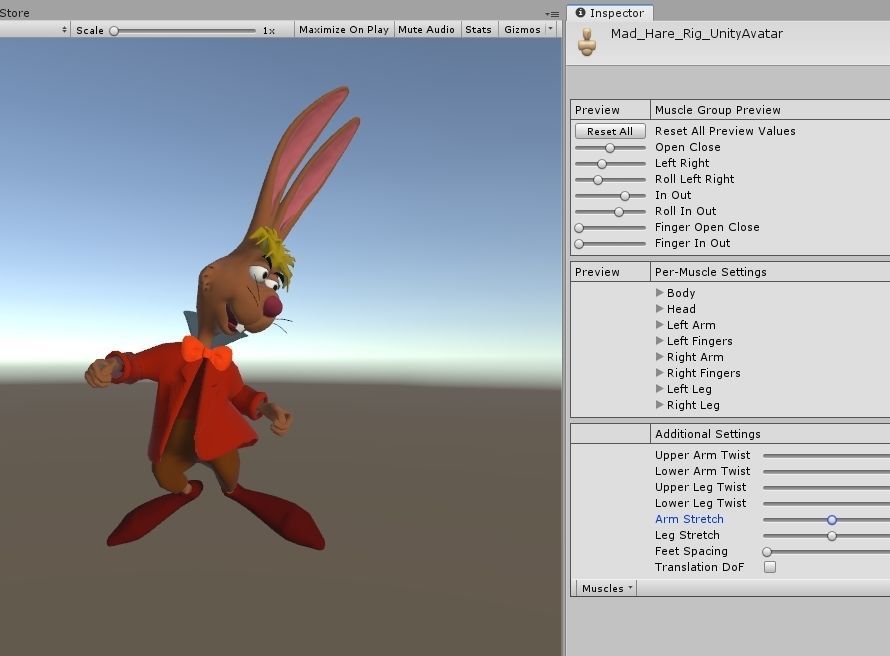Click the Roll Left Right slider handle

click(x=598, y=180)
